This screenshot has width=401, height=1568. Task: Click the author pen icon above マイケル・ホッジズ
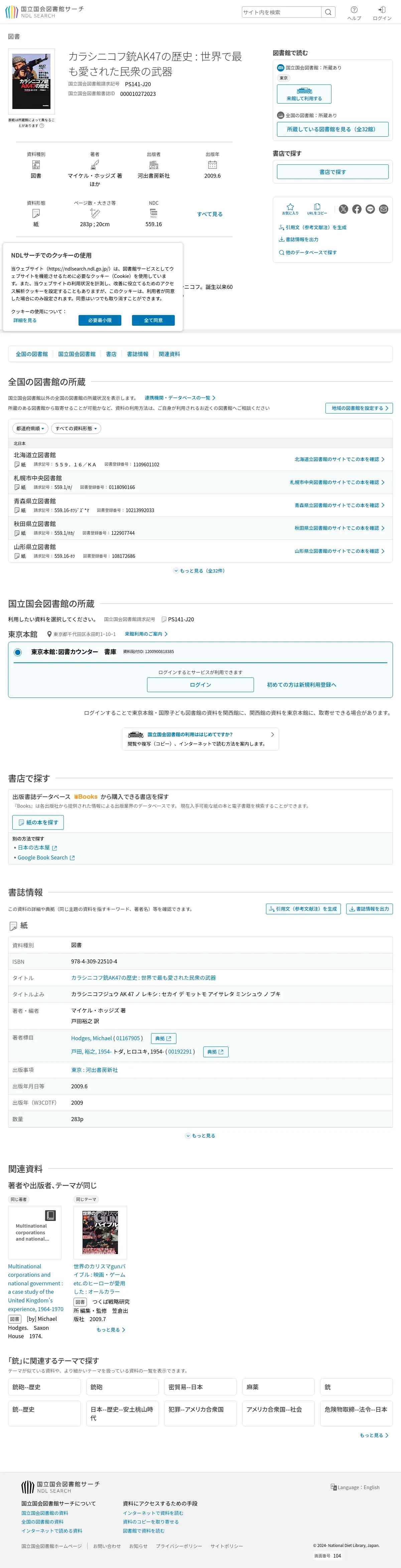pos(95,165)
